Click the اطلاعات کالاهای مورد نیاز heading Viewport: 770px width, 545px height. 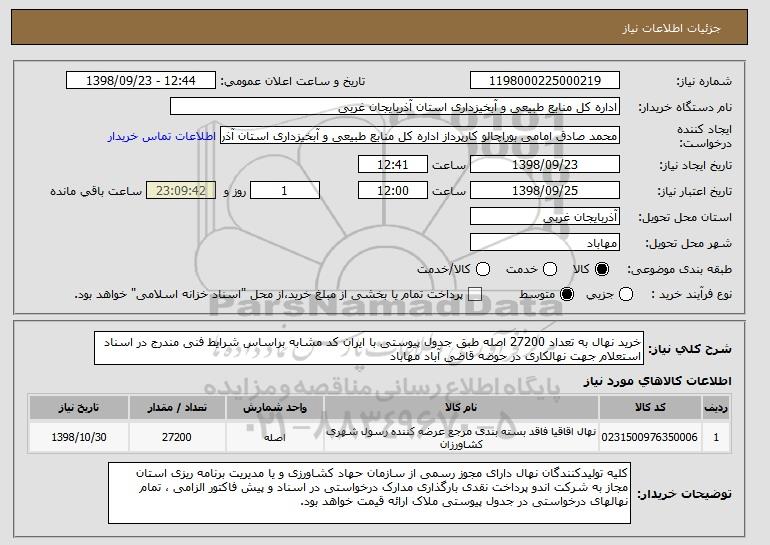click(x=657, y=381)
